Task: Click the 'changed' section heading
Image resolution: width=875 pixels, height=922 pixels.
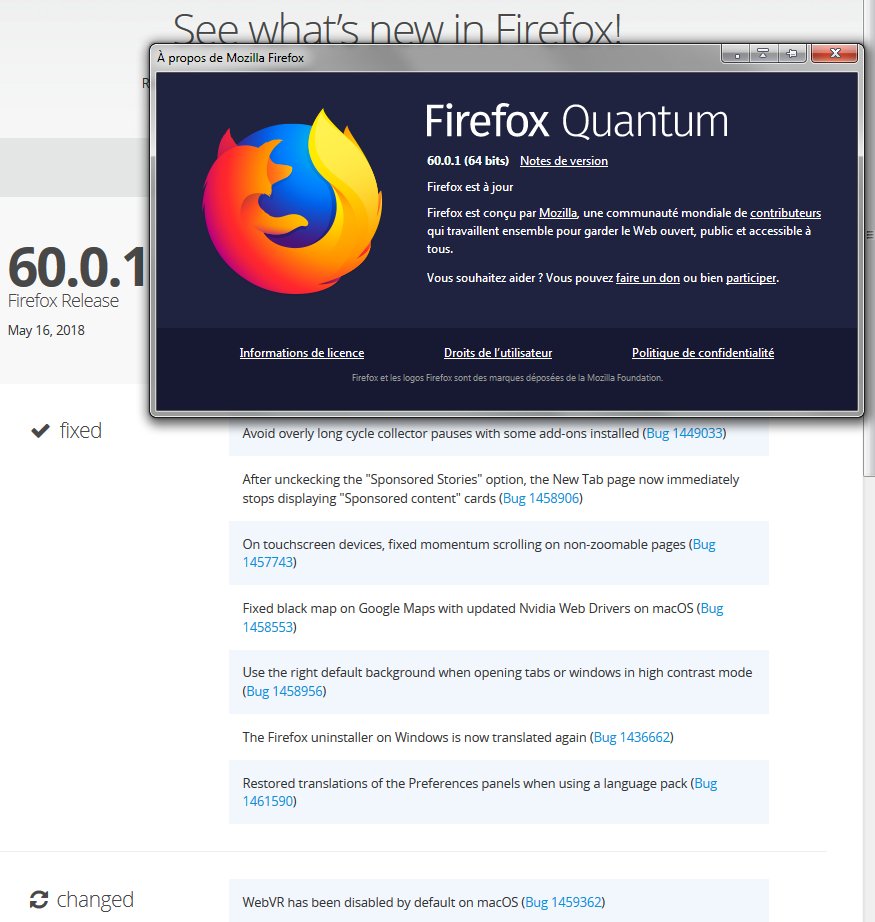Action: [x=95, y=900]
